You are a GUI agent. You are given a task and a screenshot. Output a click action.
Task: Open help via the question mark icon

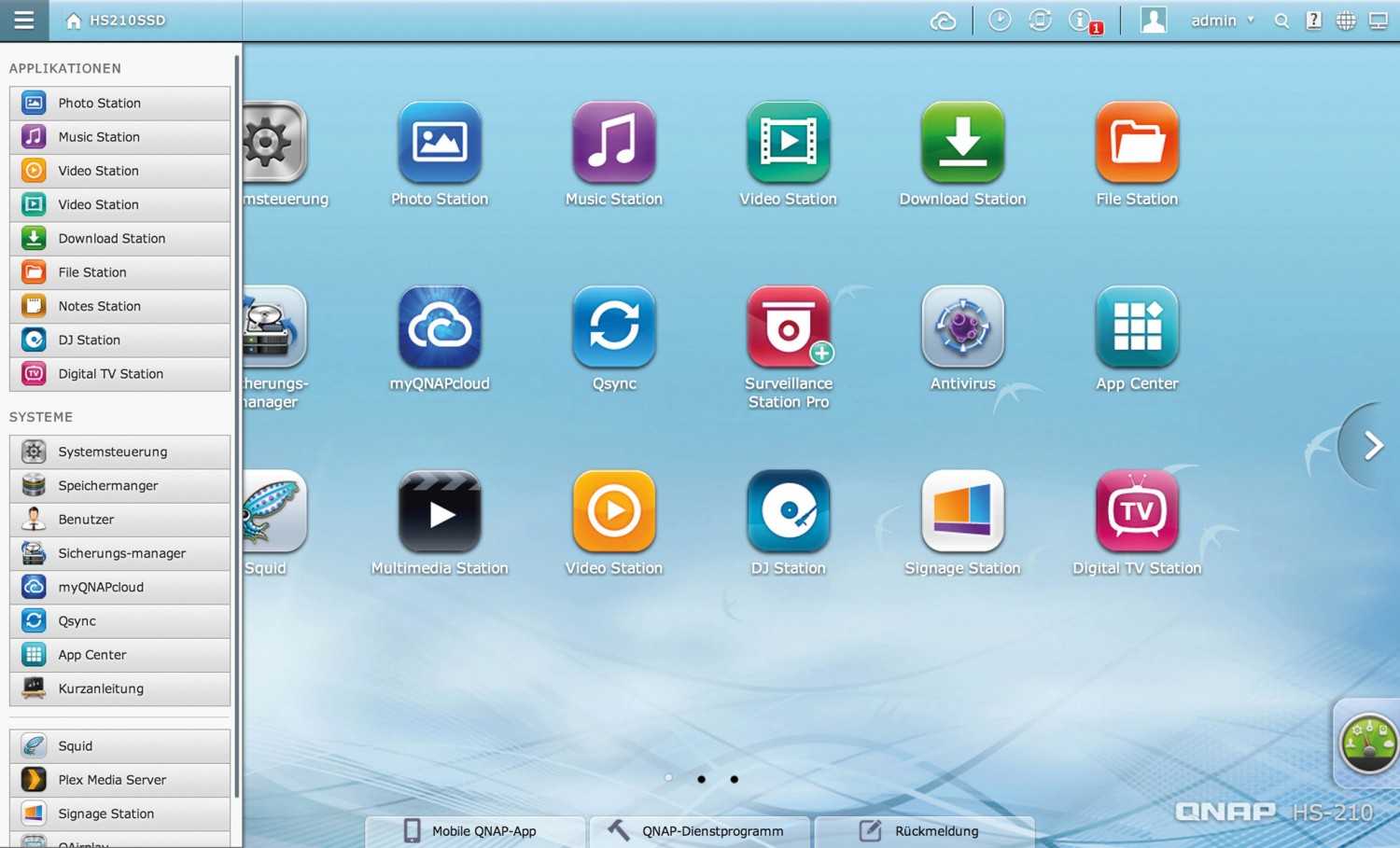click(1313, 21)
